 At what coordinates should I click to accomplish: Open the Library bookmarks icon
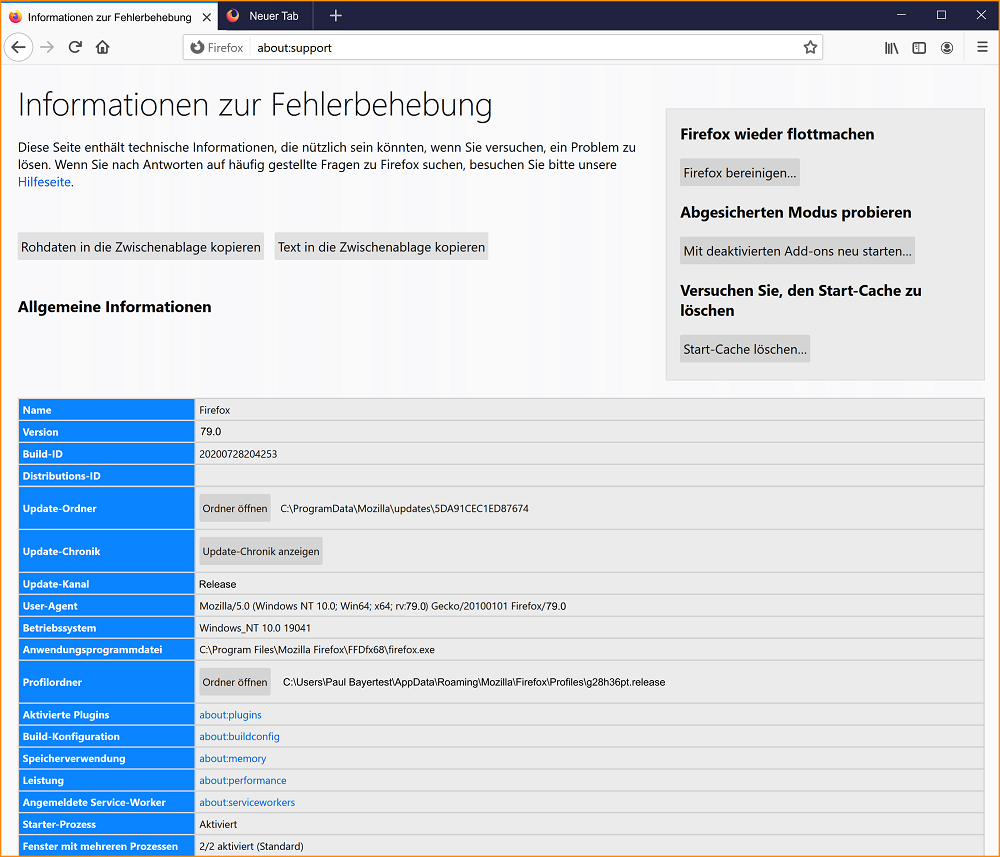point(891,47)
